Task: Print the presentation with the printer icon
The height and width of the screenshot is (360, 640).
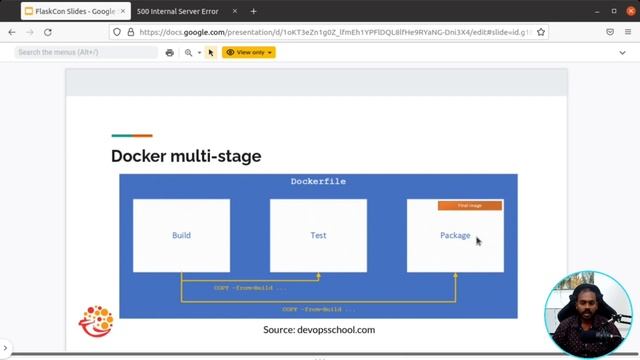Action: [169, 52]
